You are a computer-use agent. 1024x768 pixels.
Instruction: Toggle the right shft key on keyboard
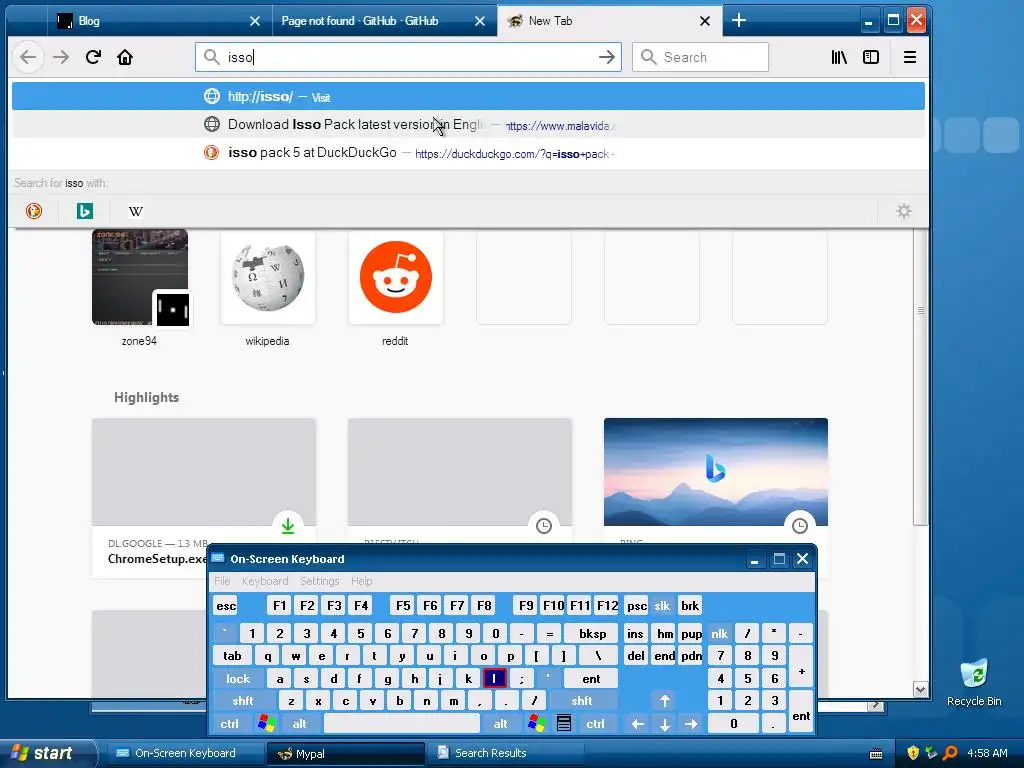(582, 701)
